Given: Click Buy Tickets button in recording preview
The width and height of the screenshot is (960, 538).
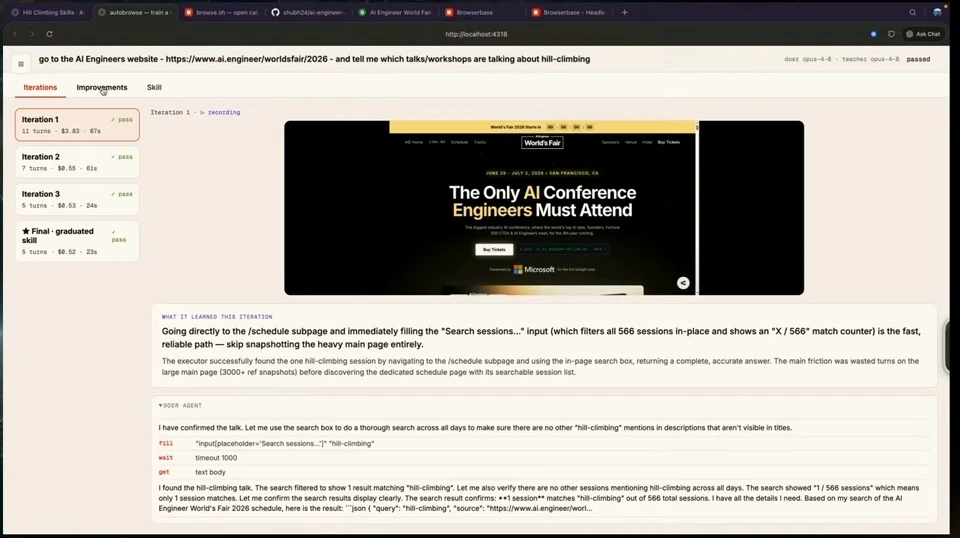Looking at the screenshot, I should pos(494,250).
